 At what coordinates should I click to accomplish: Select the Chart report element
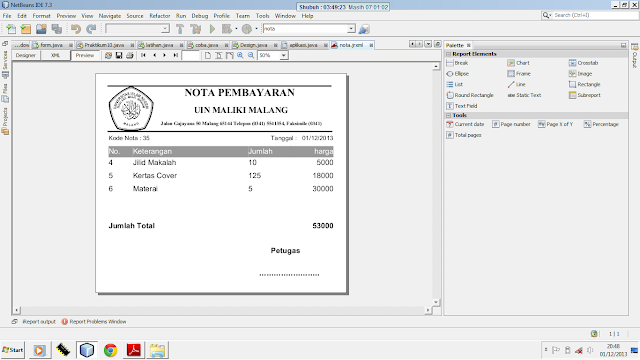tap(518, 63)
